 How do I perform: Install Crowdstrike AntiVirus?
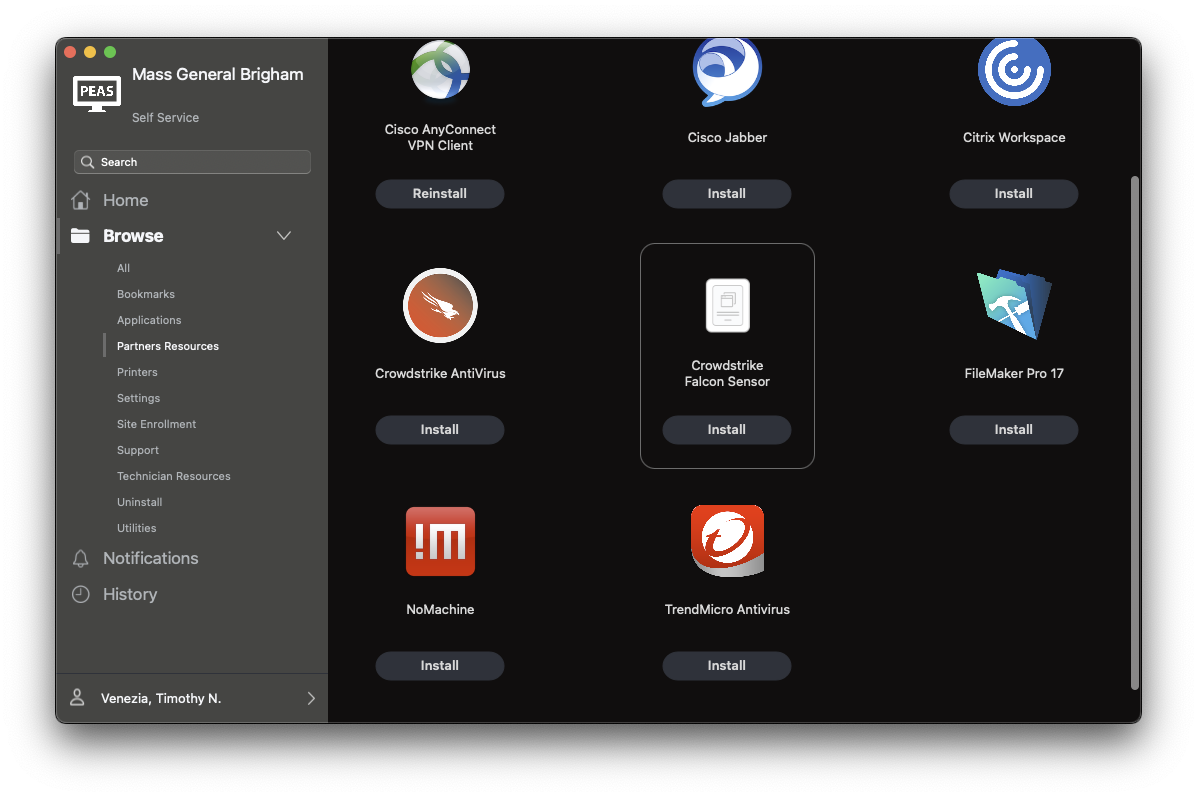click(440, 430)
